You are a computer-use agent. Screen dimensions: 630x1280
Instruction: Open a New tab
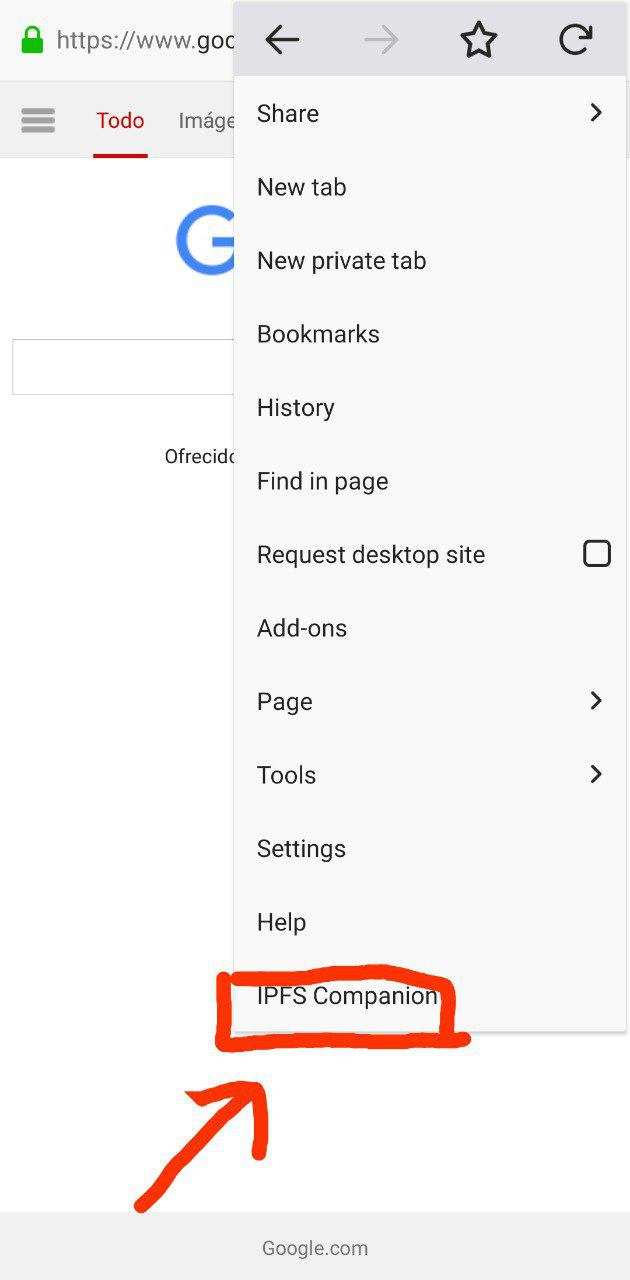430,187
